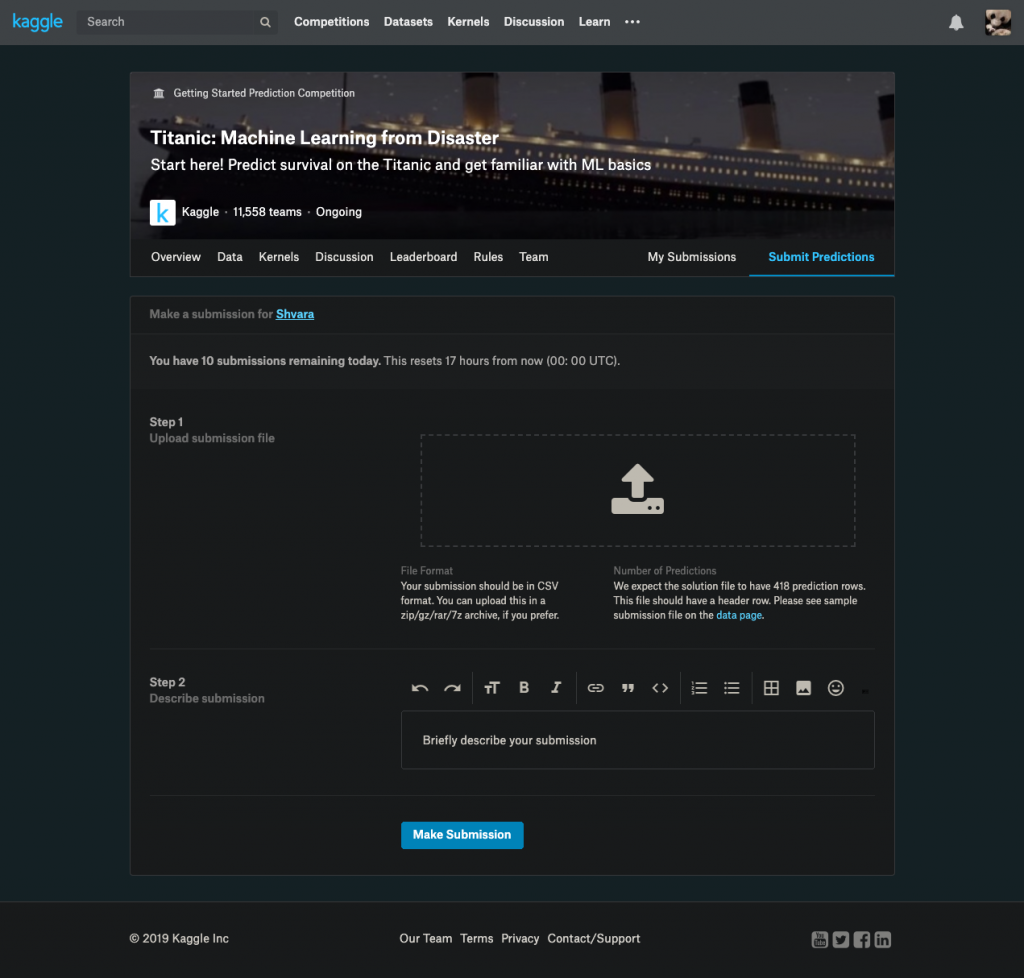The image size is (1024, 978).
Task: Click the Make Submission button
Action: [462, 835]
